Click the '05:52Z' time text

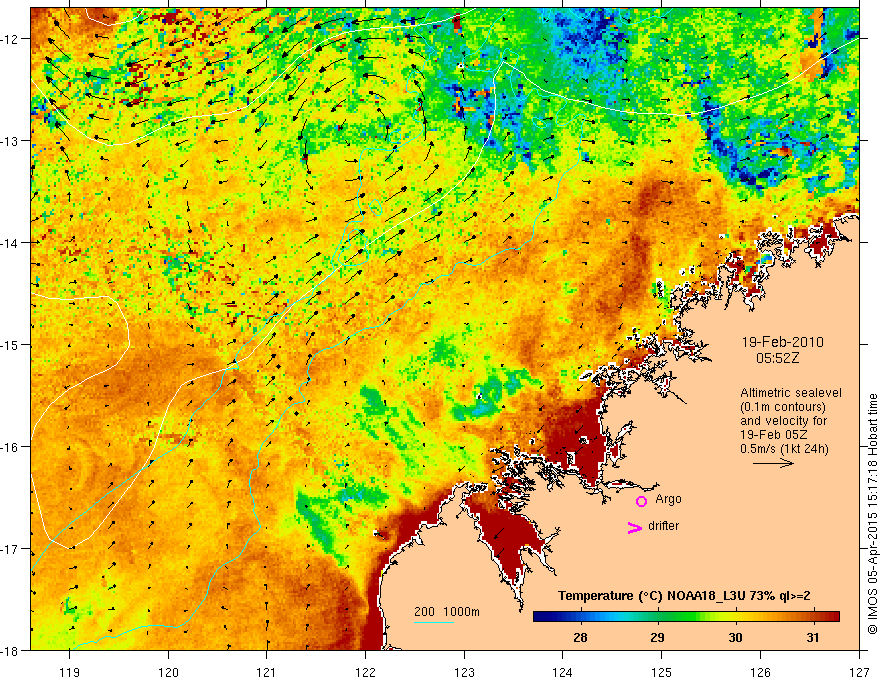pyautogui.click(x=777, y=358)
